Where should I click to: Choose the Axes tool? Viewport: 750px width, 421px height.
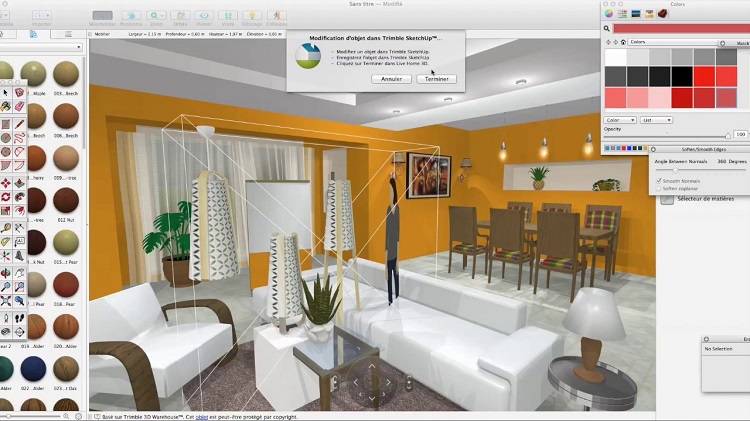pos(5,256)
